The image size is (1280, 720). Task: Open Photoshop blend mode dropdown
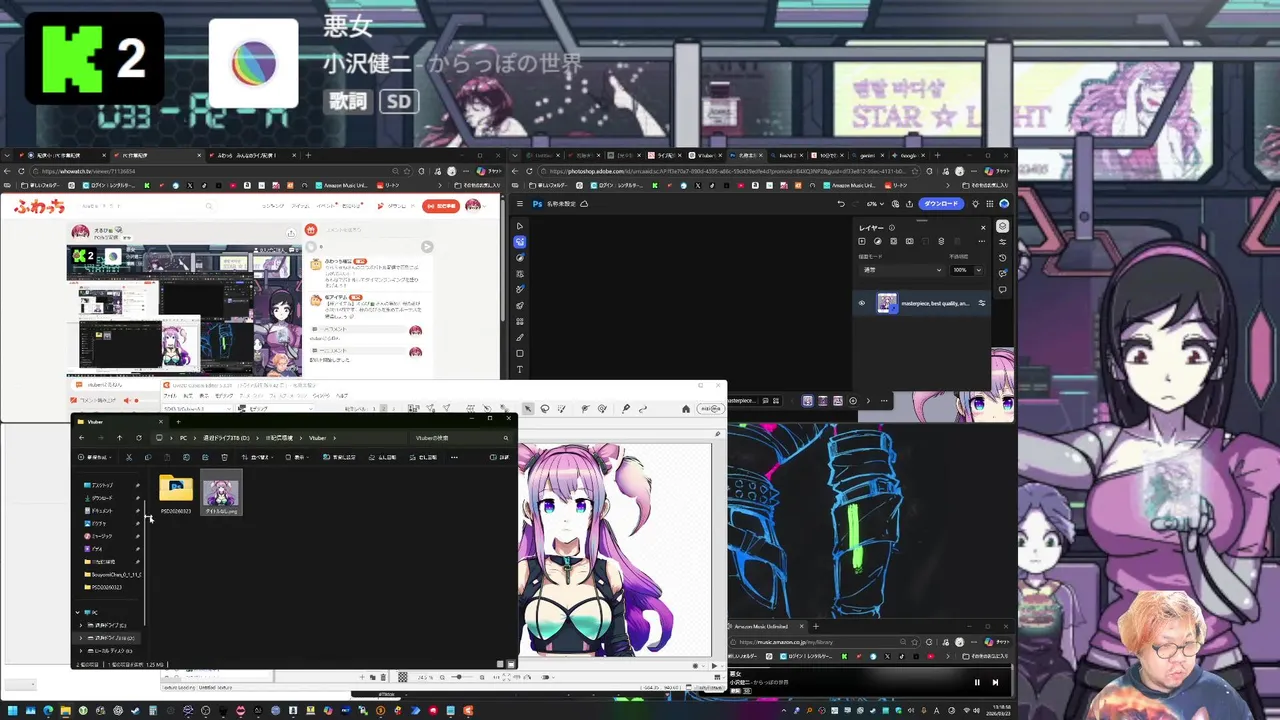pos(902,270)
